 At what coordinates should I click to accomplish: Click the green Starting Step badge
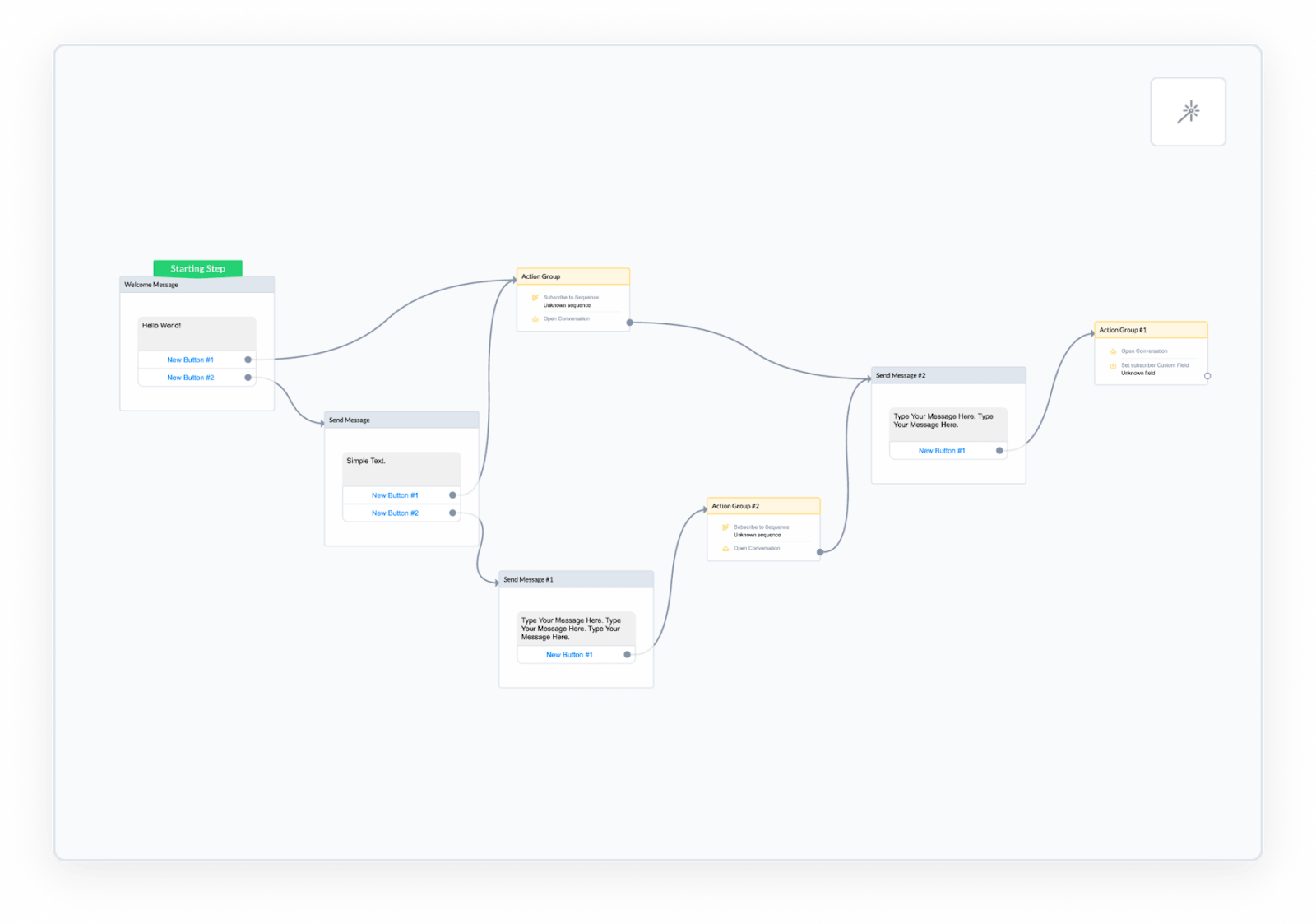pyautogui.click(x=197, y=268)
